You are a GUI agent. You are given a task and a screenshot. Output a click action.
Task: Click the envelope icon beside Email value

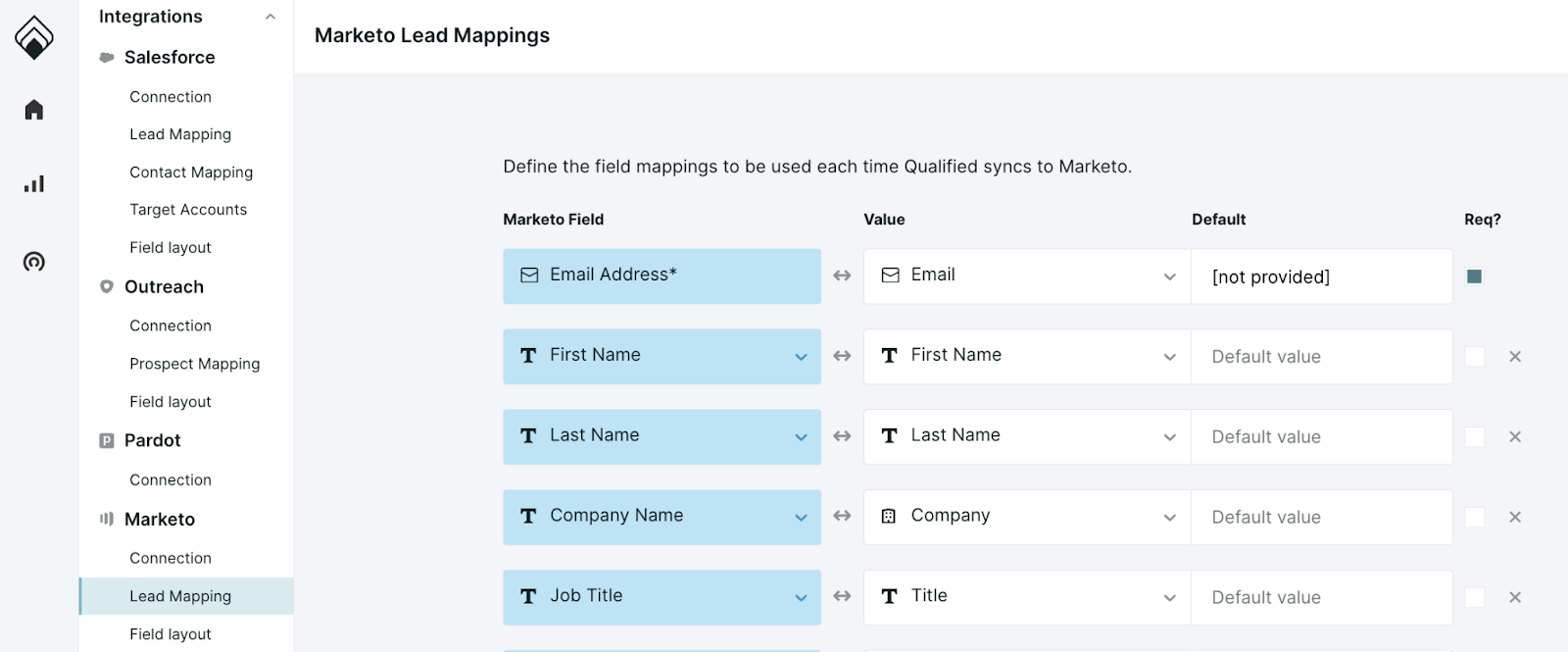click(890, 276)
